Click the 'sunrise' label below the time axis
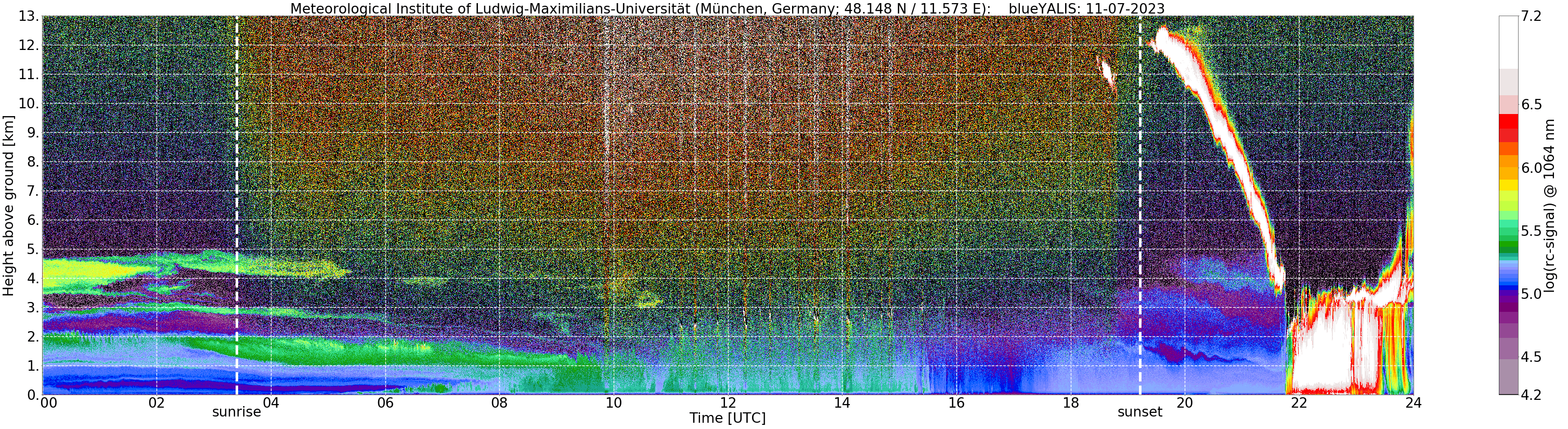The height and width of the screenshot is (429, 1568). coord(237,412)
